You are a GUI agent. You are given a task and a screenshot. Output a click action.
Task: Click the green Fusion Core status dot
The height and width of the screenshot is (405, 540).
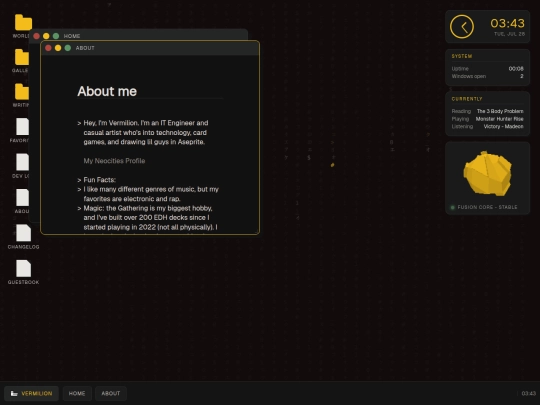tap(453, 207)
